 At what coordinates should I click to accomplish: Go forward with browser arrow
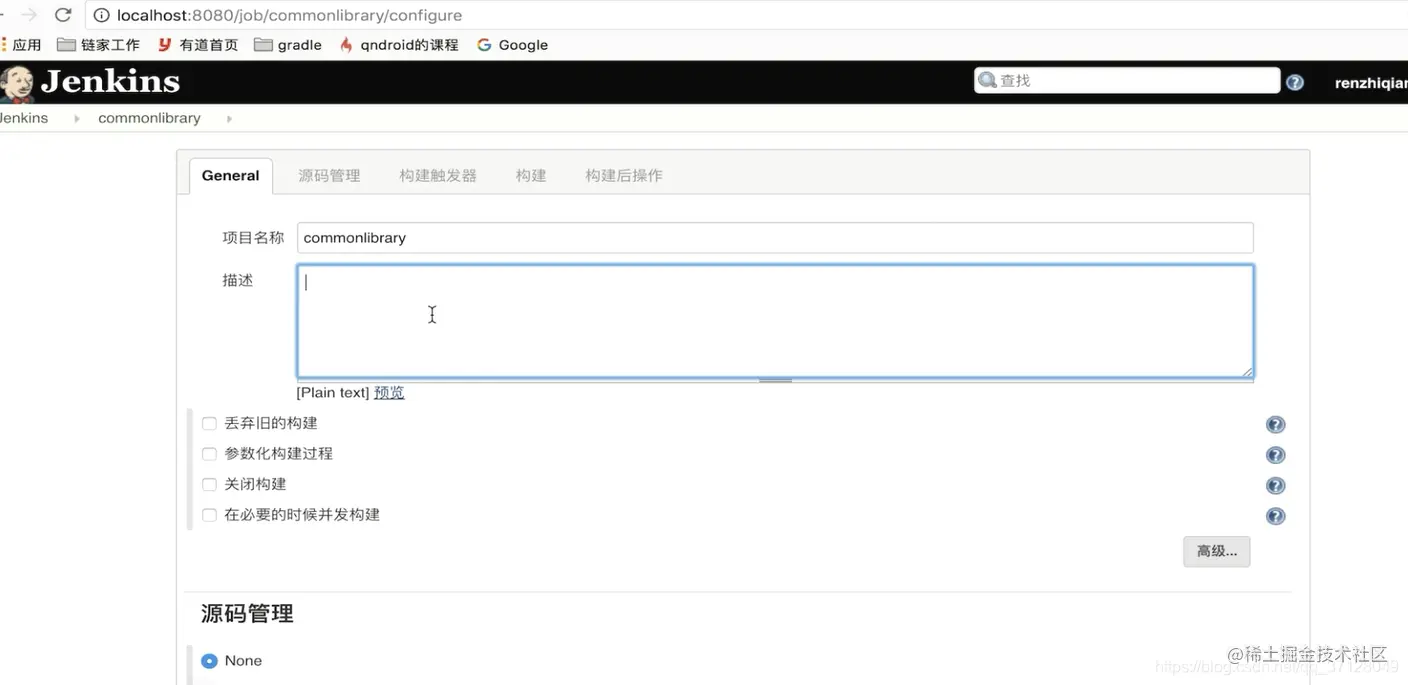29,15
